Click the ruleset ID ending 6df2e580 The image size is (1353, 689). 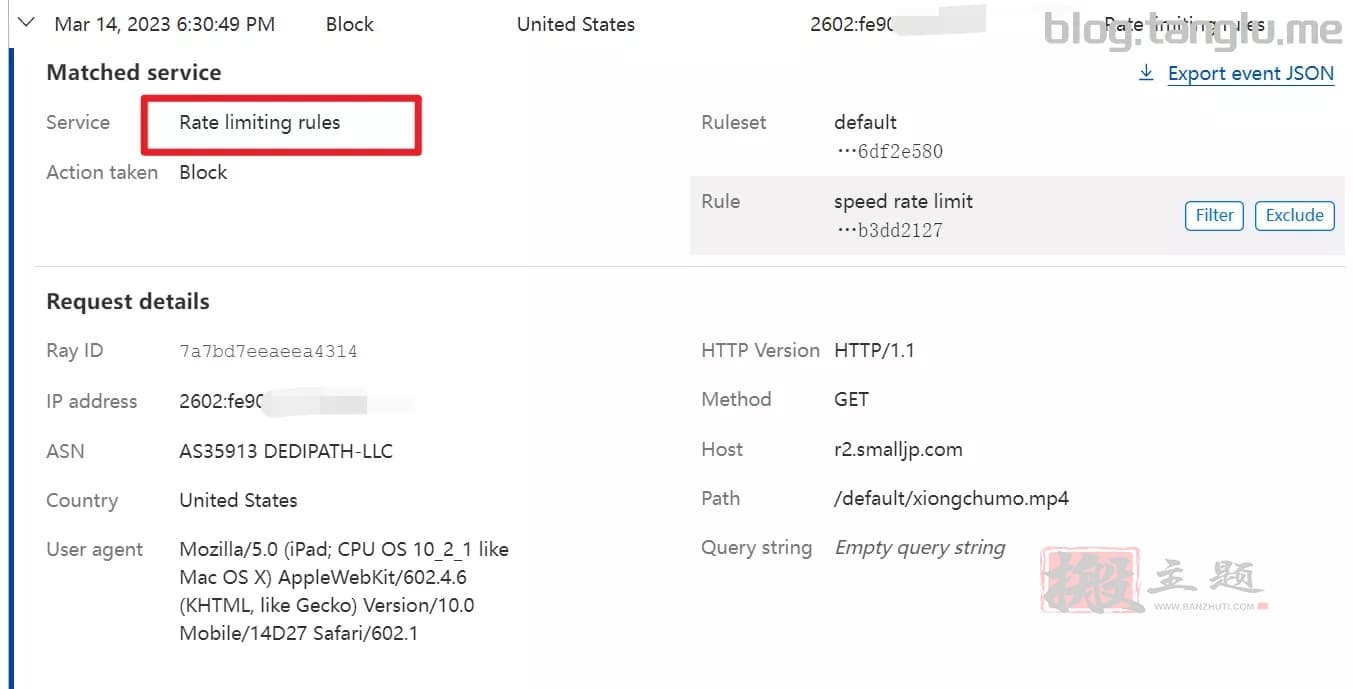[x=890, y=152]
